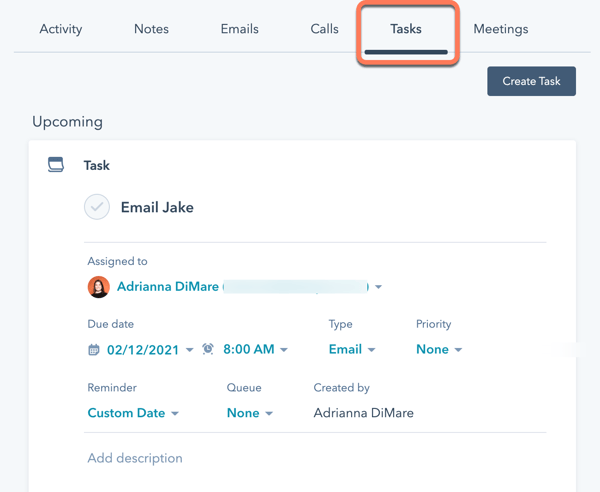Screen dimensions: 600x492
Task: Click the Upcoming section heading
Action: [67, 122]
